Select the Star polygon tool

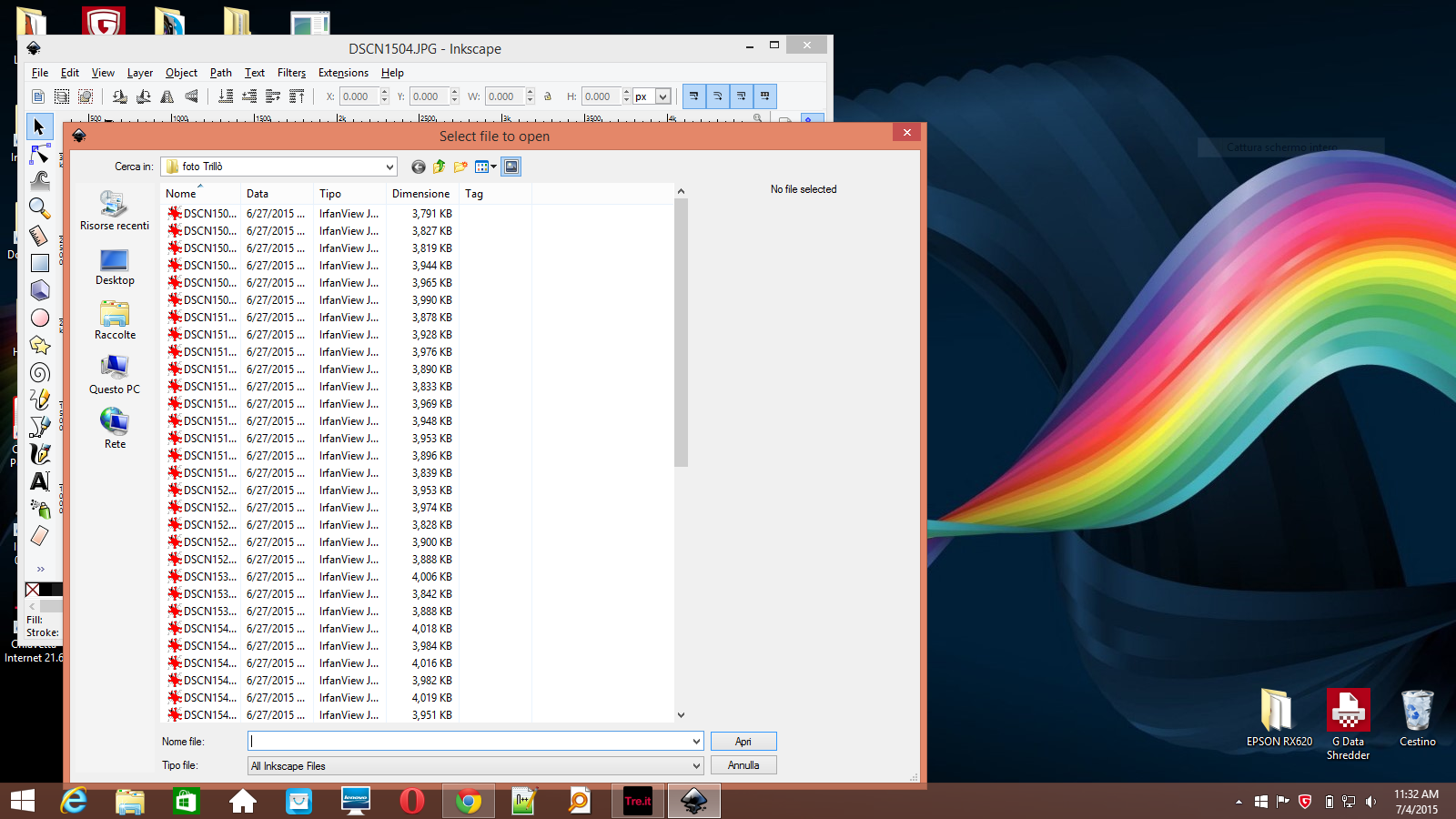39,345
